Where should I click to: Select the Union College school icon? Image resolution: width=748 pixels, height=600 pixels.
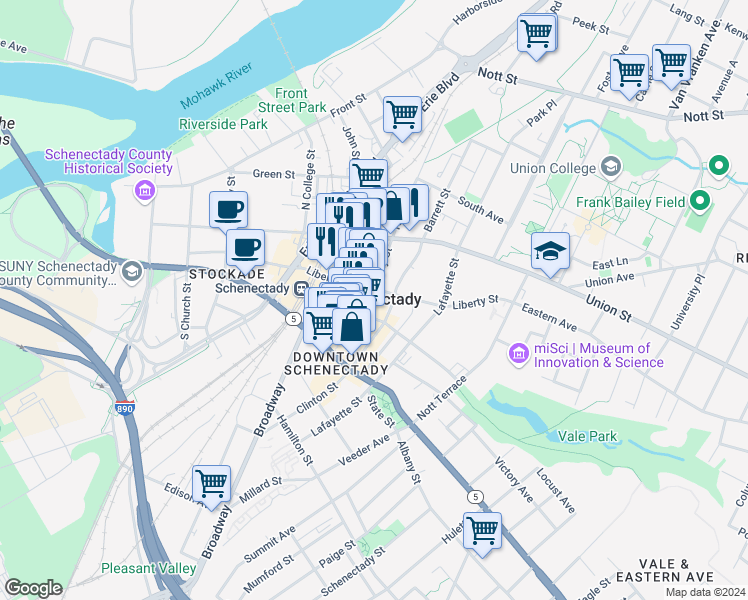pos(611,166)
